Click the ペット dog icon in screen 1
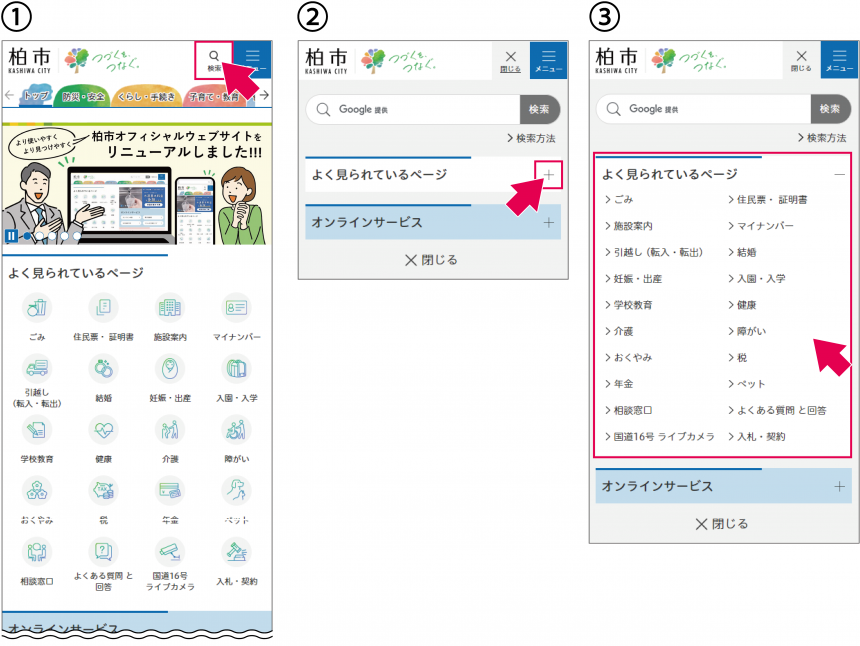 (236, 490)
